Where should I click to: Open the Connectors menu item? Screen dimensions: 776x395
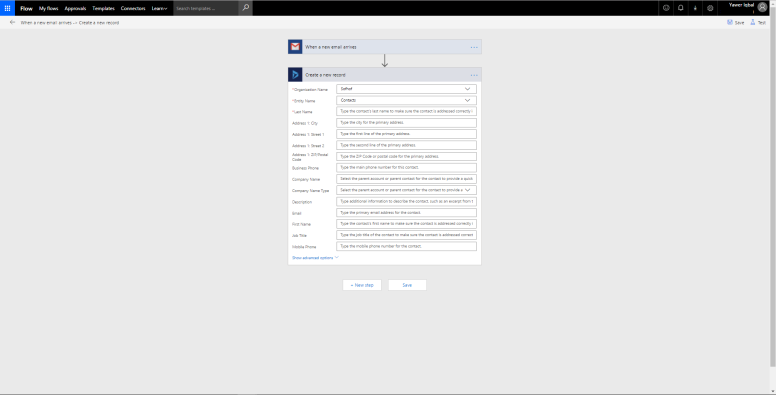point(133,8)
